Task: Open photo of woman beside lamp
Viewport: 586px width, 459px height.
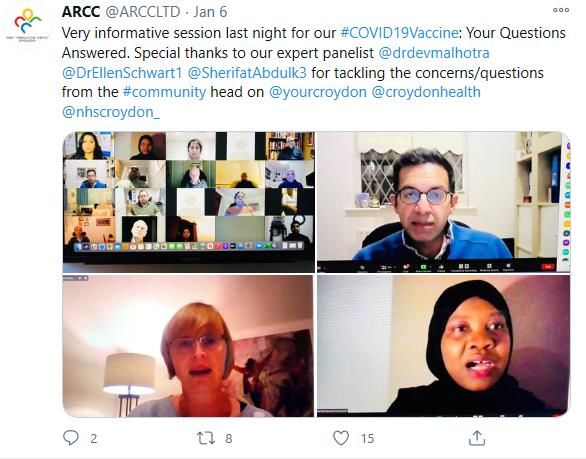Action: click(188, 346)
